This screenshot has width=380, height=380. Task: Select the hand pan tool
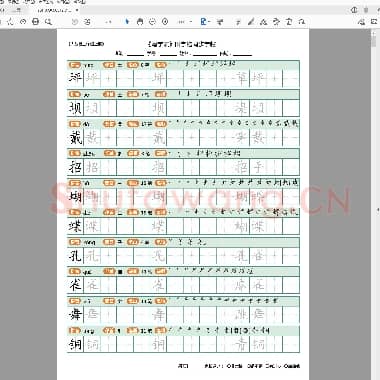(140, 22)
